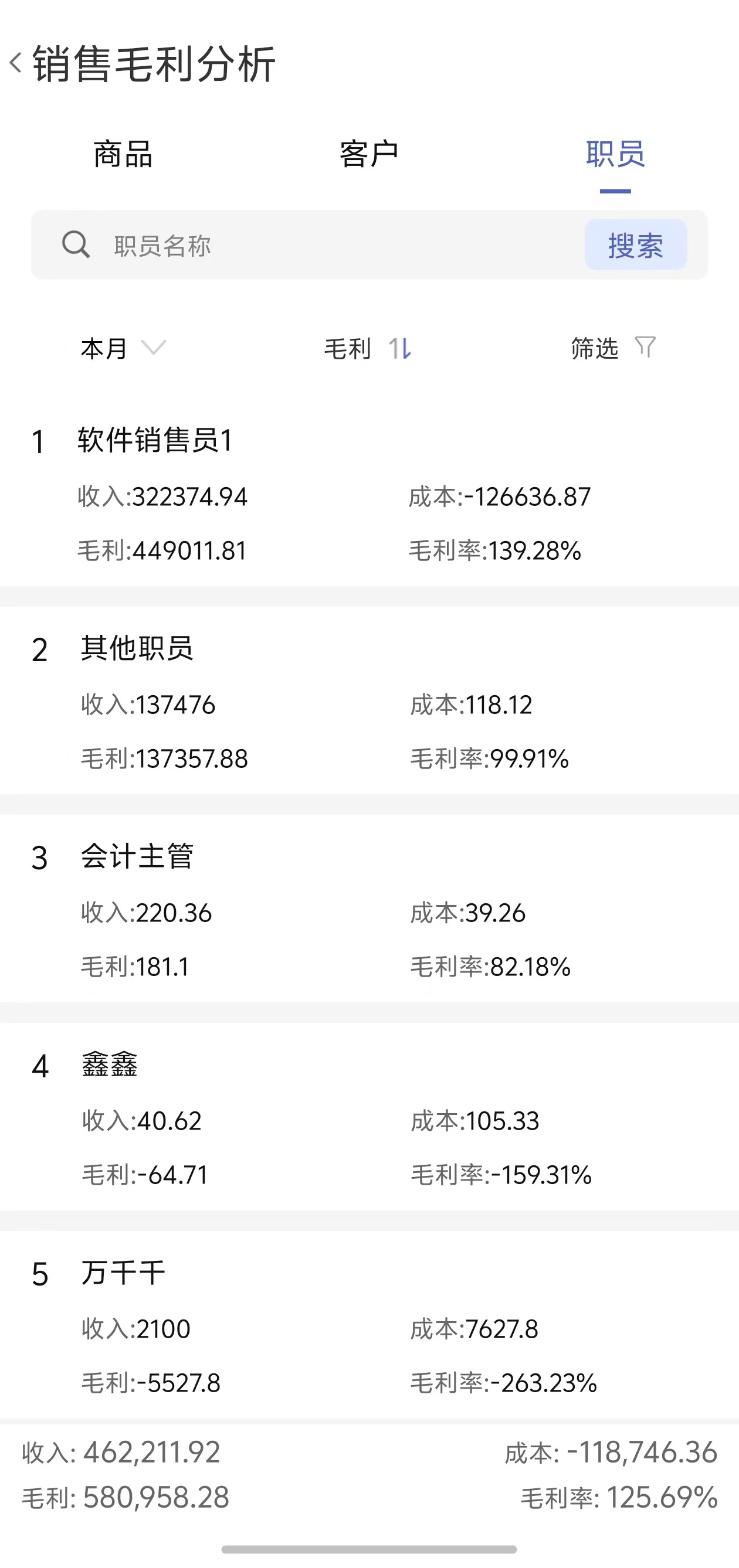739x1568 pixels.
Task: Sort list by 毛利 label
Action: click(347, 349)
